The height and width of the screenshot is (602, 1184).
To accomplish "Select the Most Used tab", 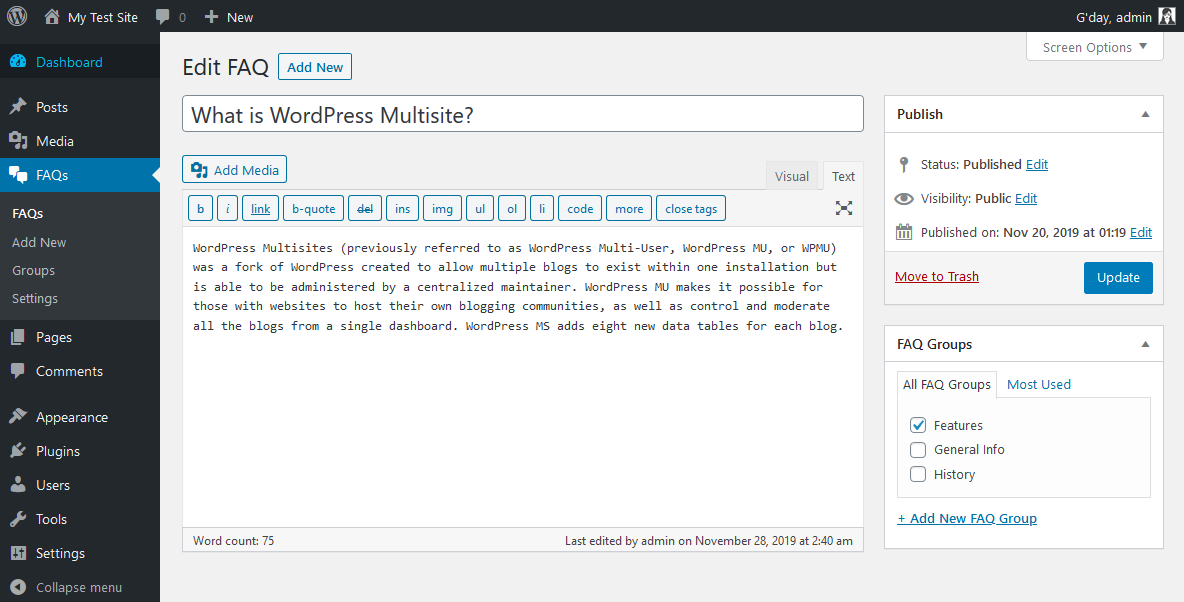I will point(1039,384).
